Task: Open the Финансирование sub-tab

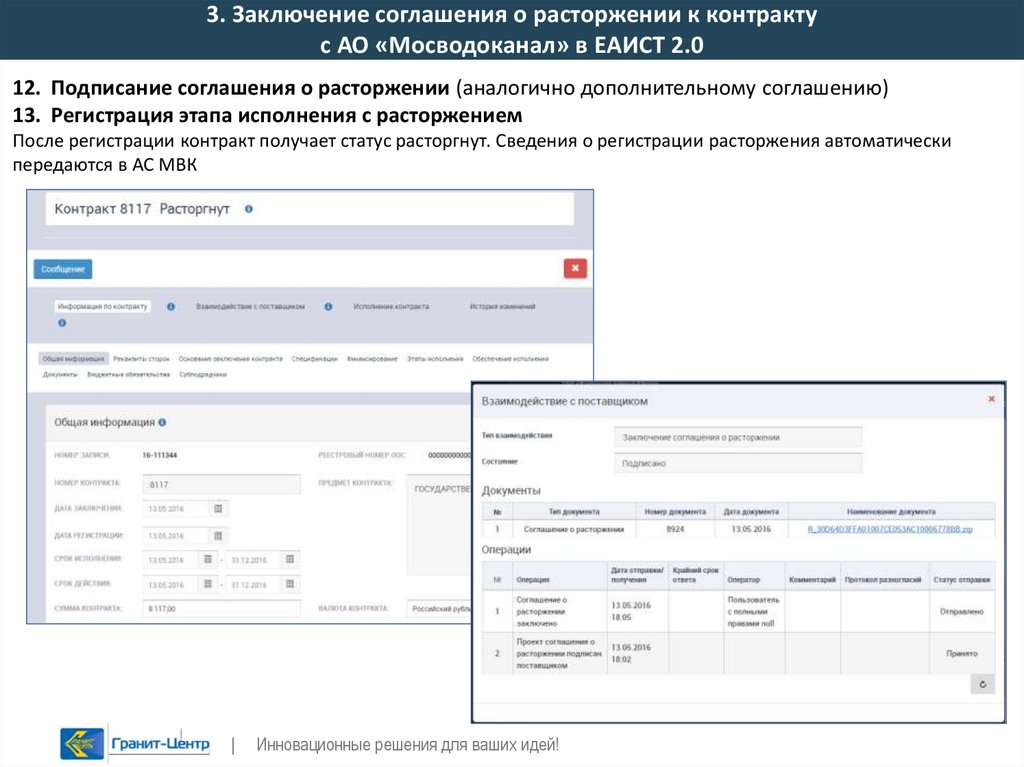Action: pyautogui.click(x=372, y=359)
